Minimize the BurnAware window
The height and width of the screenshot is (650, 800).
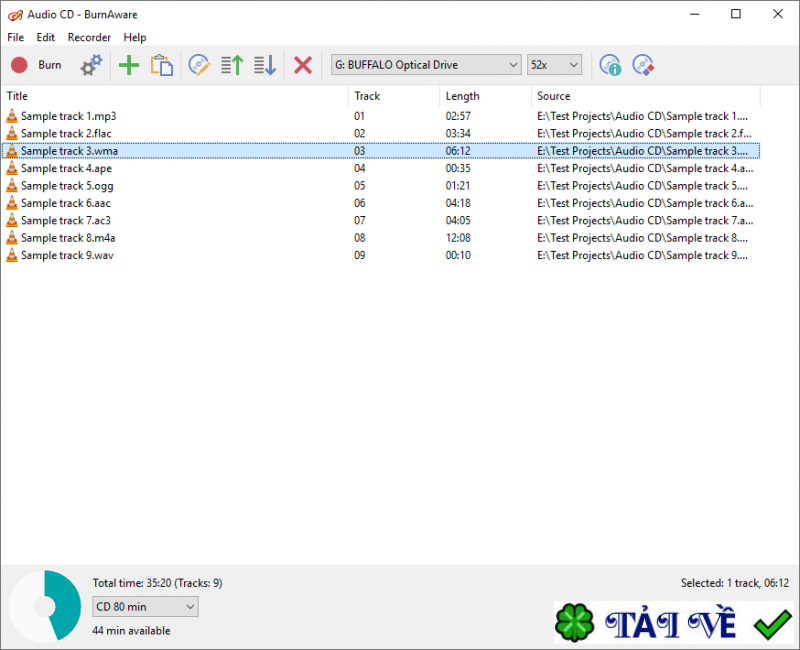pos(694,14)
